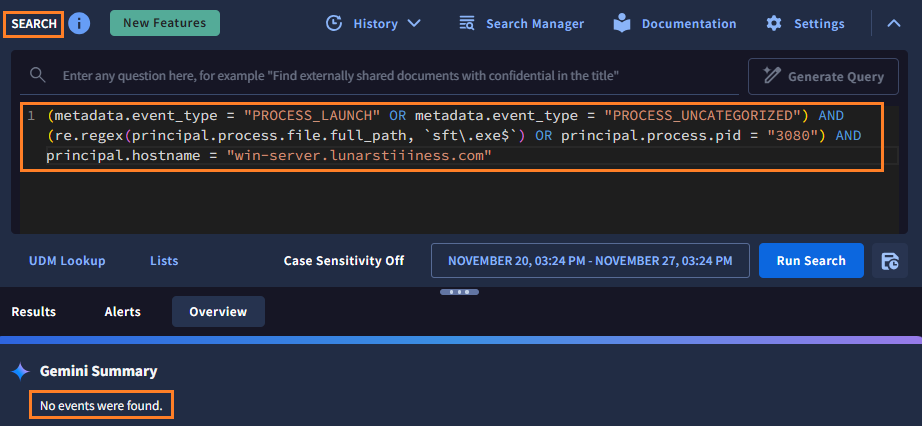Image resolution: width=922 pixels, height=426 pixels.
Task: Click the panel resize divider handle
Action: pos(458,292)
